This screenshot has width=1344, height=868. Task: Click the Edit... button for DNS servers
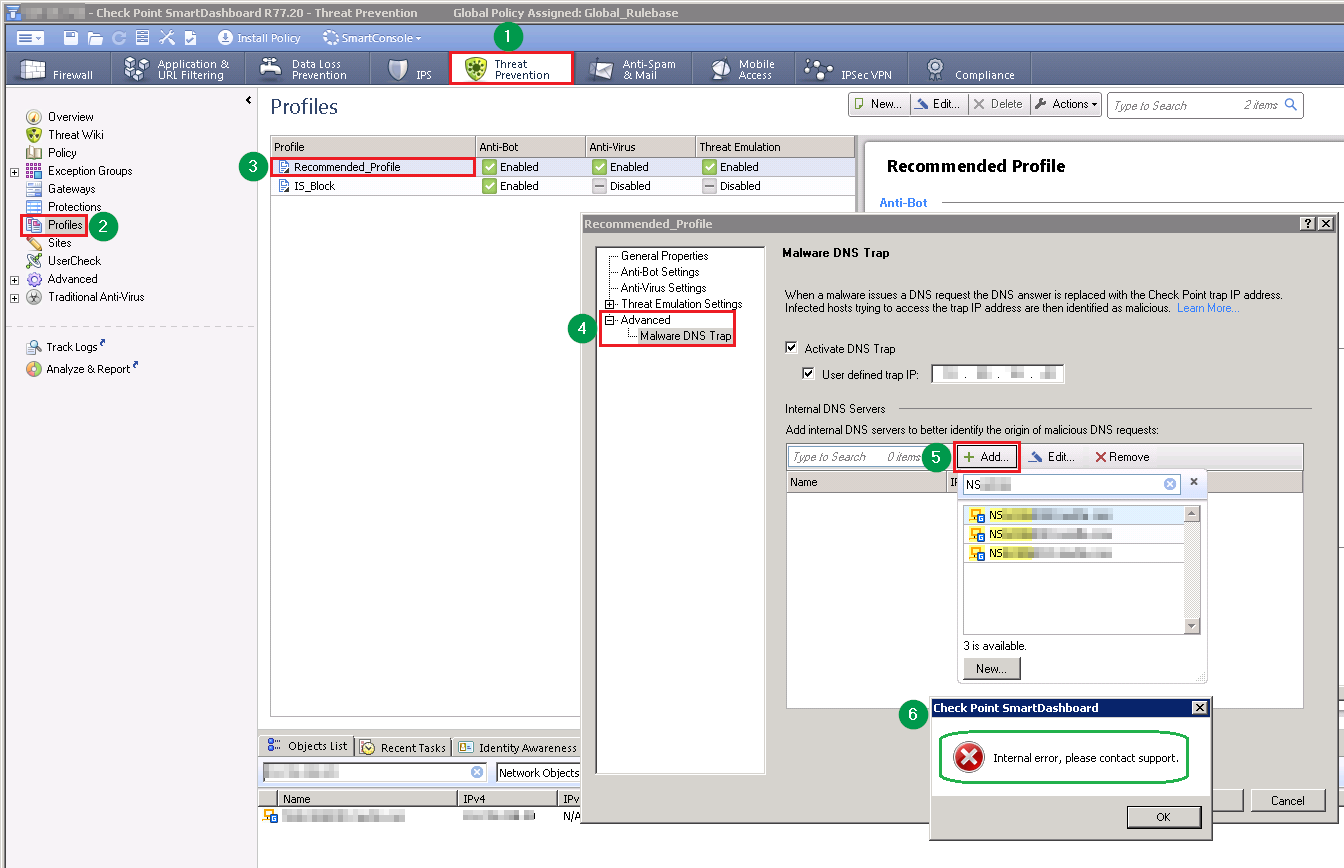[x=1053, y=457]
